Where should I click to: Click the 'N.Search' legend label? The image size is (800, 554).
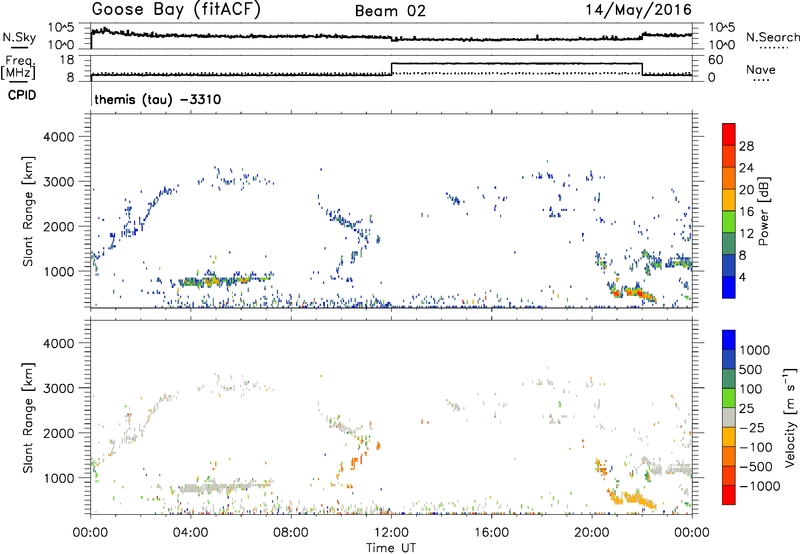(772, 37)
